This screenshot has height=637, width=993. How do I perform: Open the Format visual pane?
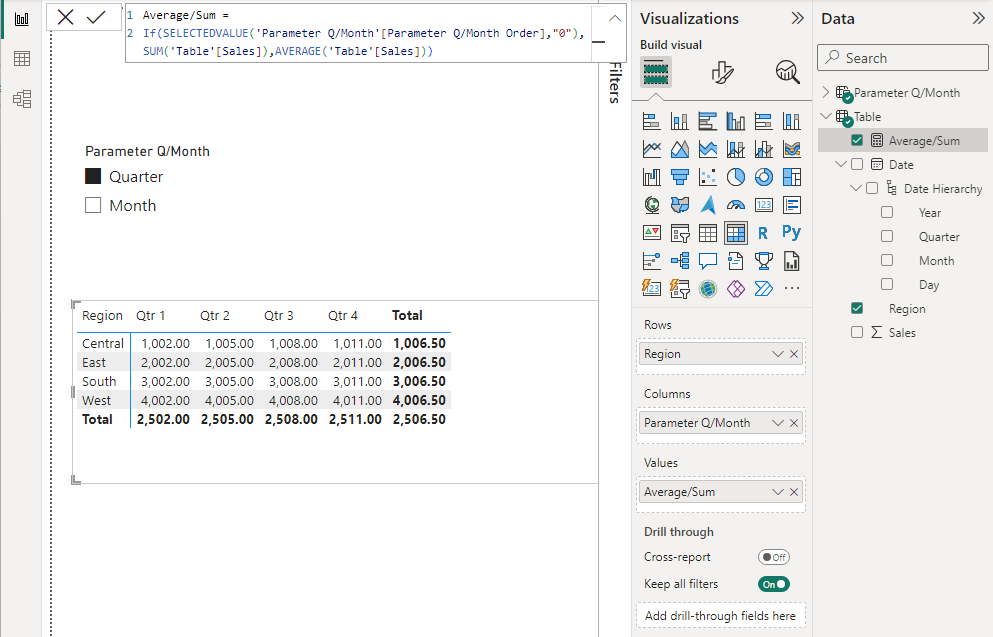click(722, 72)
